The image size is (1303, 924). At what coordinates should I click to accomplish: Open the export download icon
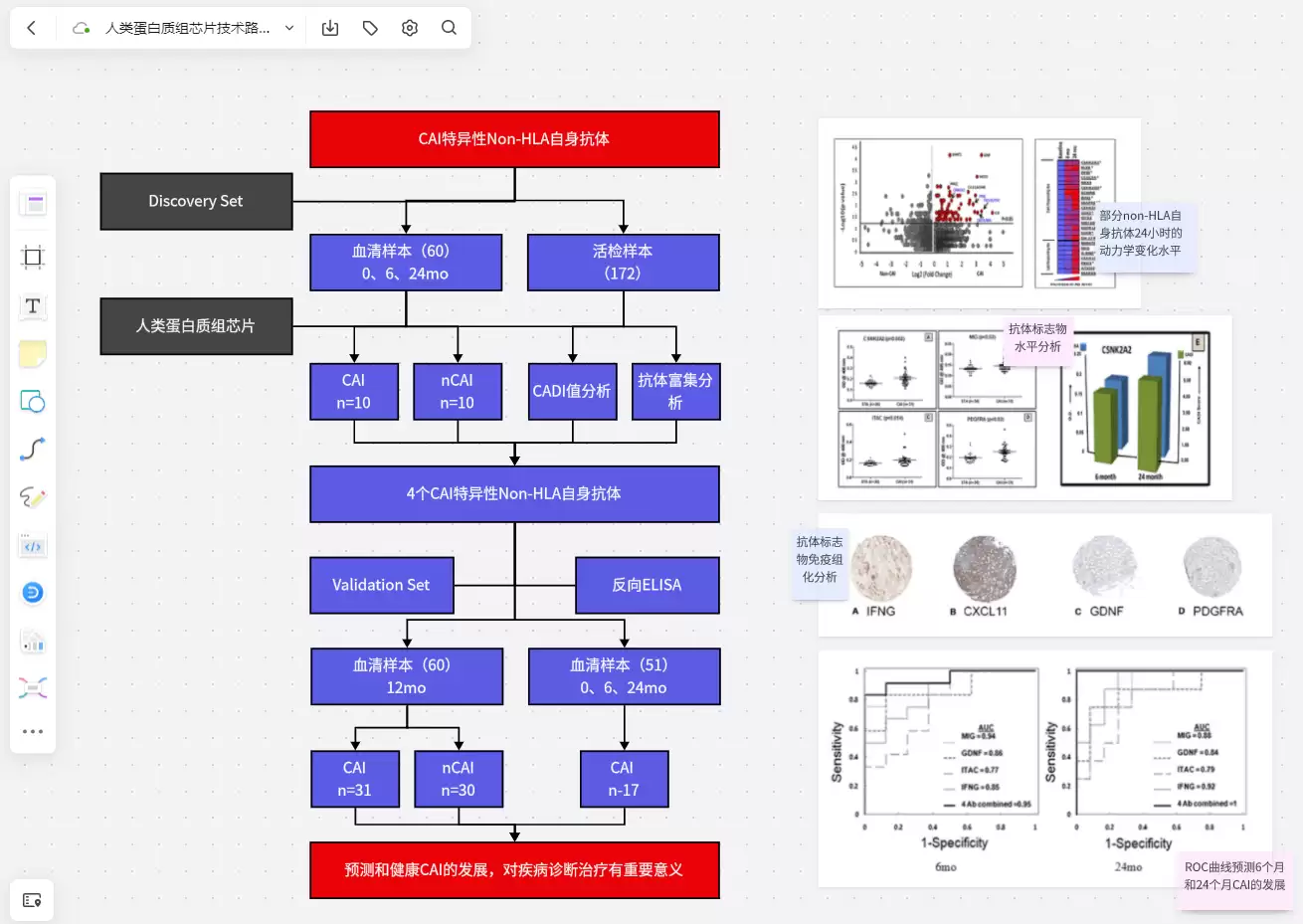[330, 28]
